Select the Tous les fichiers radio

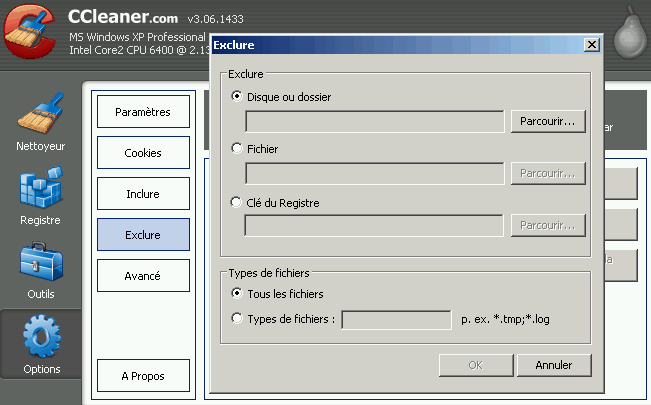[x=237, y=293]
